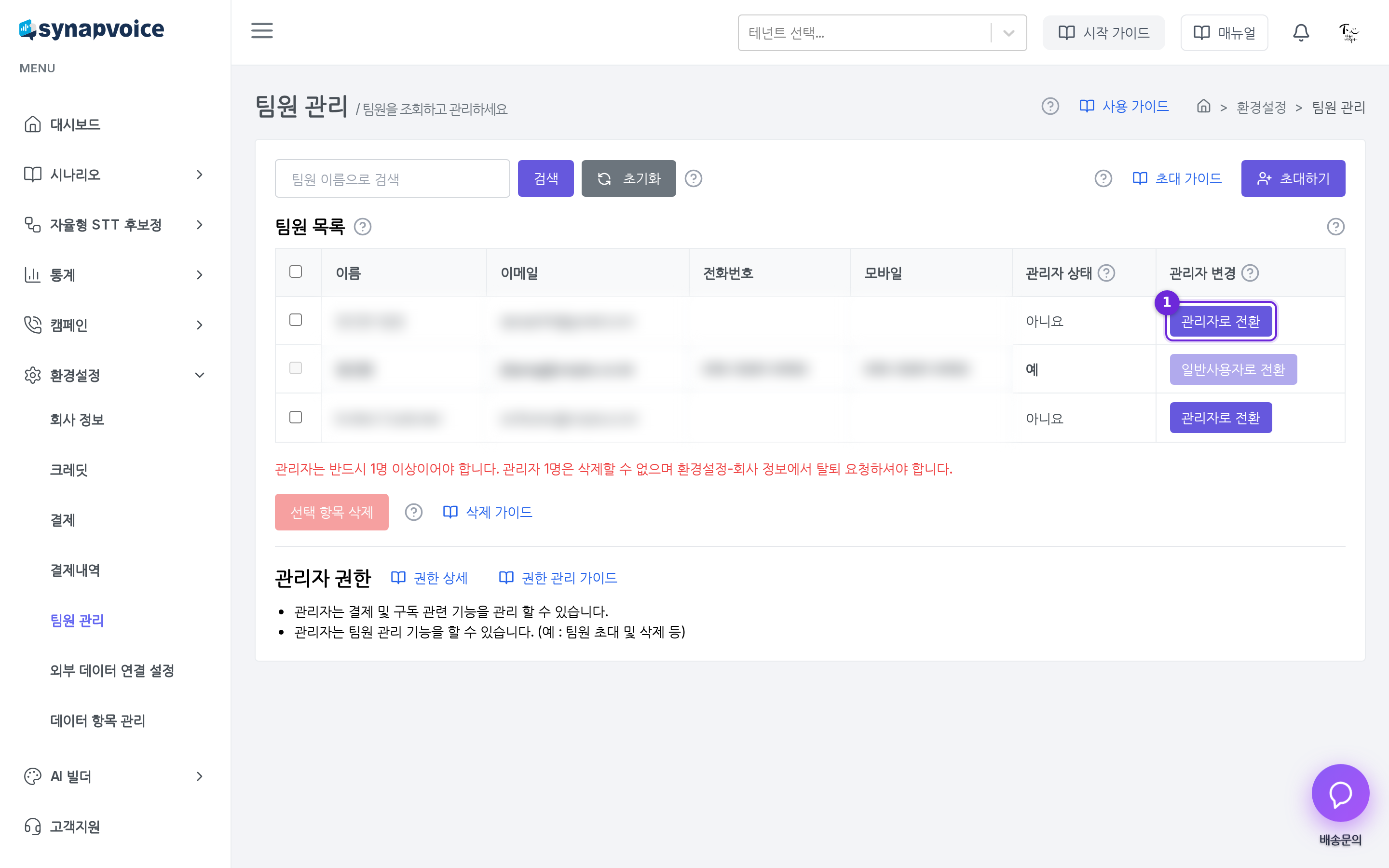This screenshot has width=1389, height=868.
Task: Open 초대 가이드 link
Action: point(1177,178)
